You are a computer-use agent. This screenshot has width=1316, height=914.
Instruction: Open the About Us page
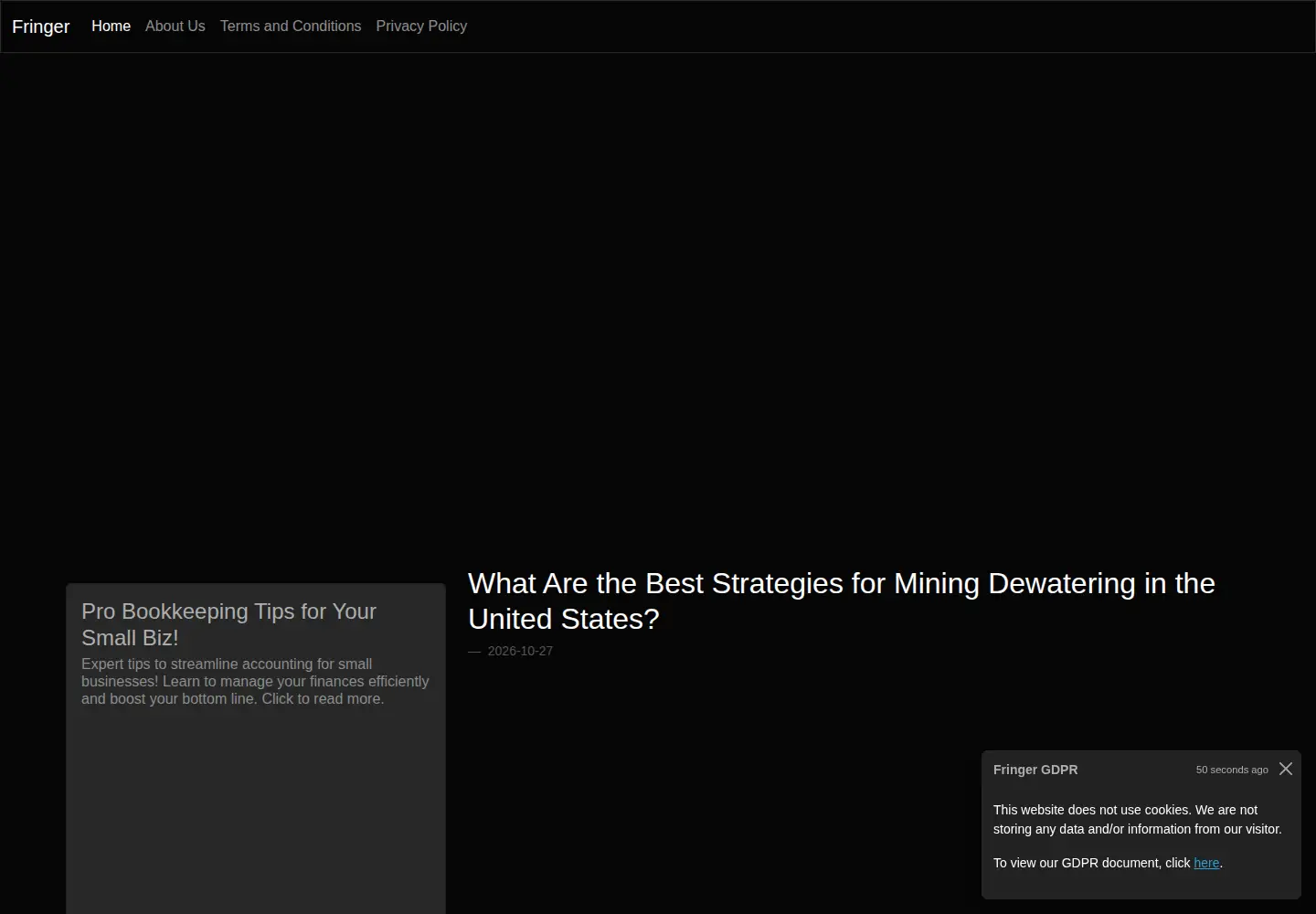tap(175, 27)
